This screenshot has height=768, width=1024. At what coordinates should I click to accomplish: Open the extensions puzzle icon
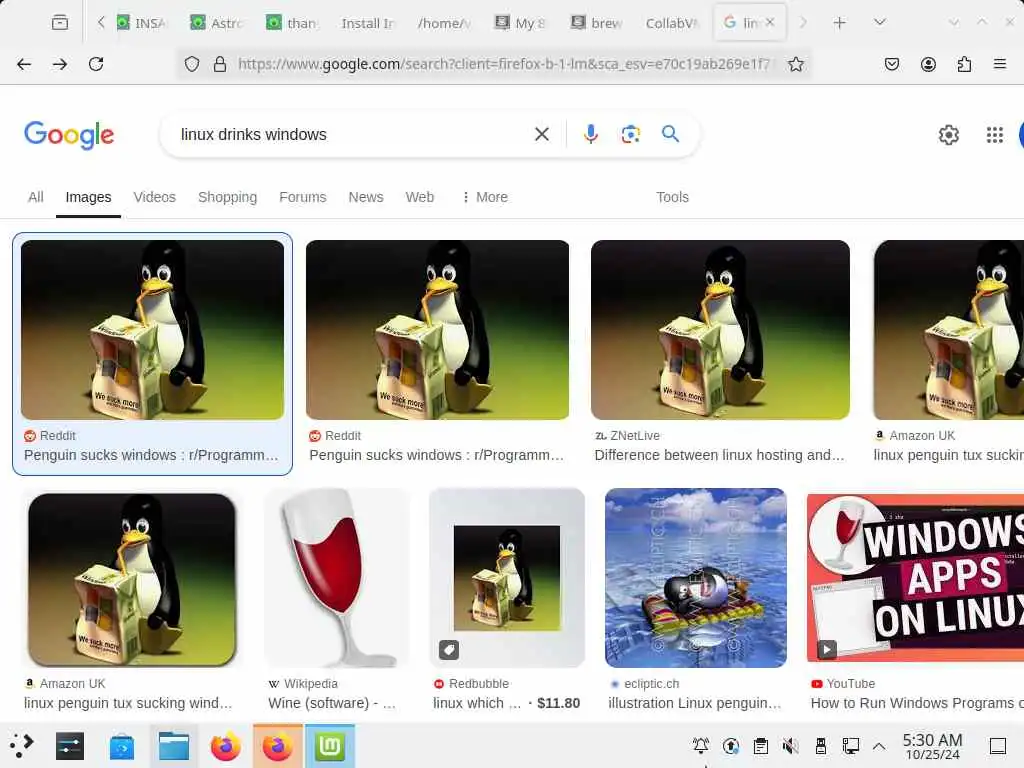click(x=964, y=64)
